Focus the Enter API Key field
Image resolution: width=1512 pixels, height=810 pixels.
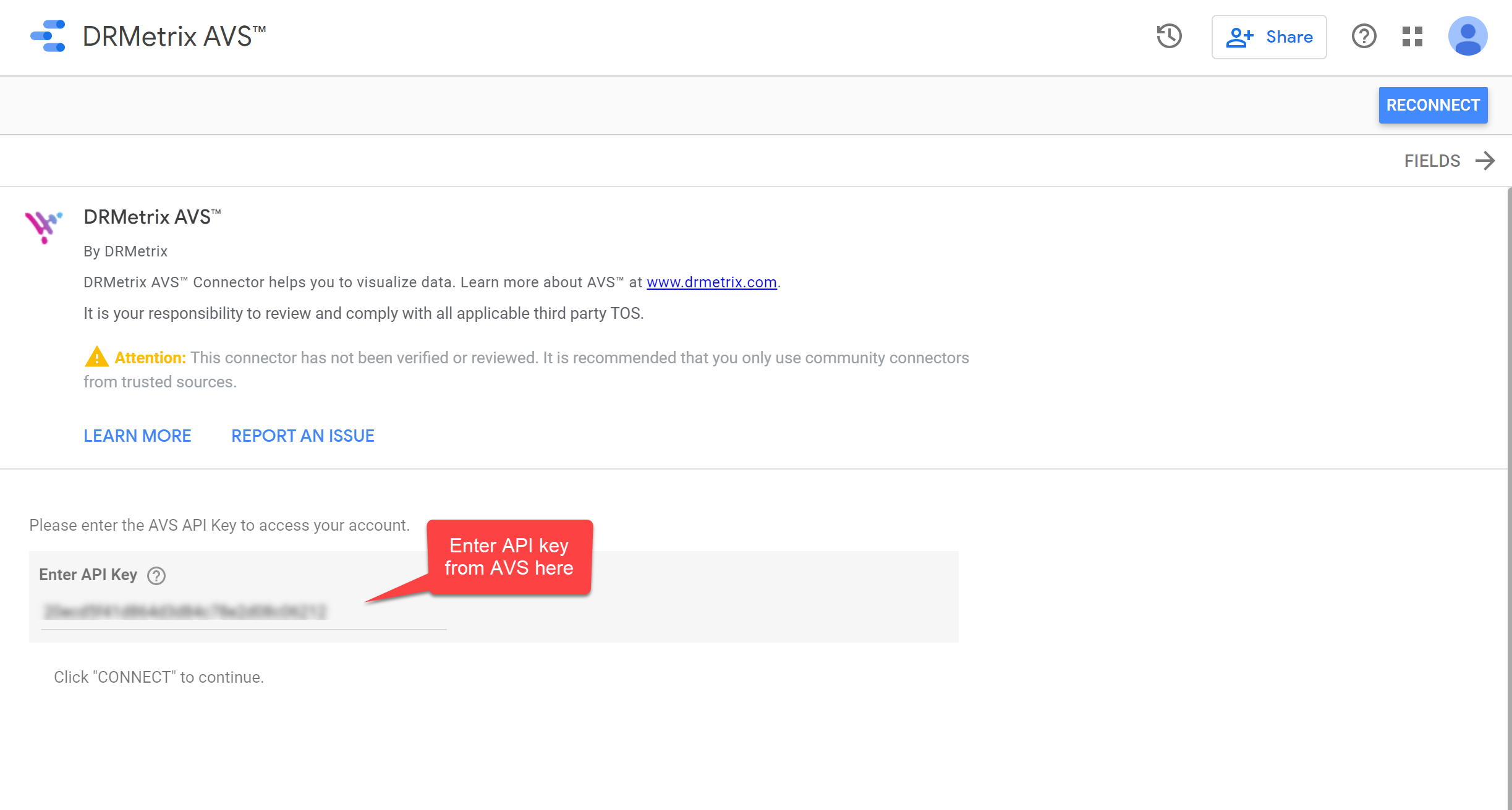click(x=244, y=612)
